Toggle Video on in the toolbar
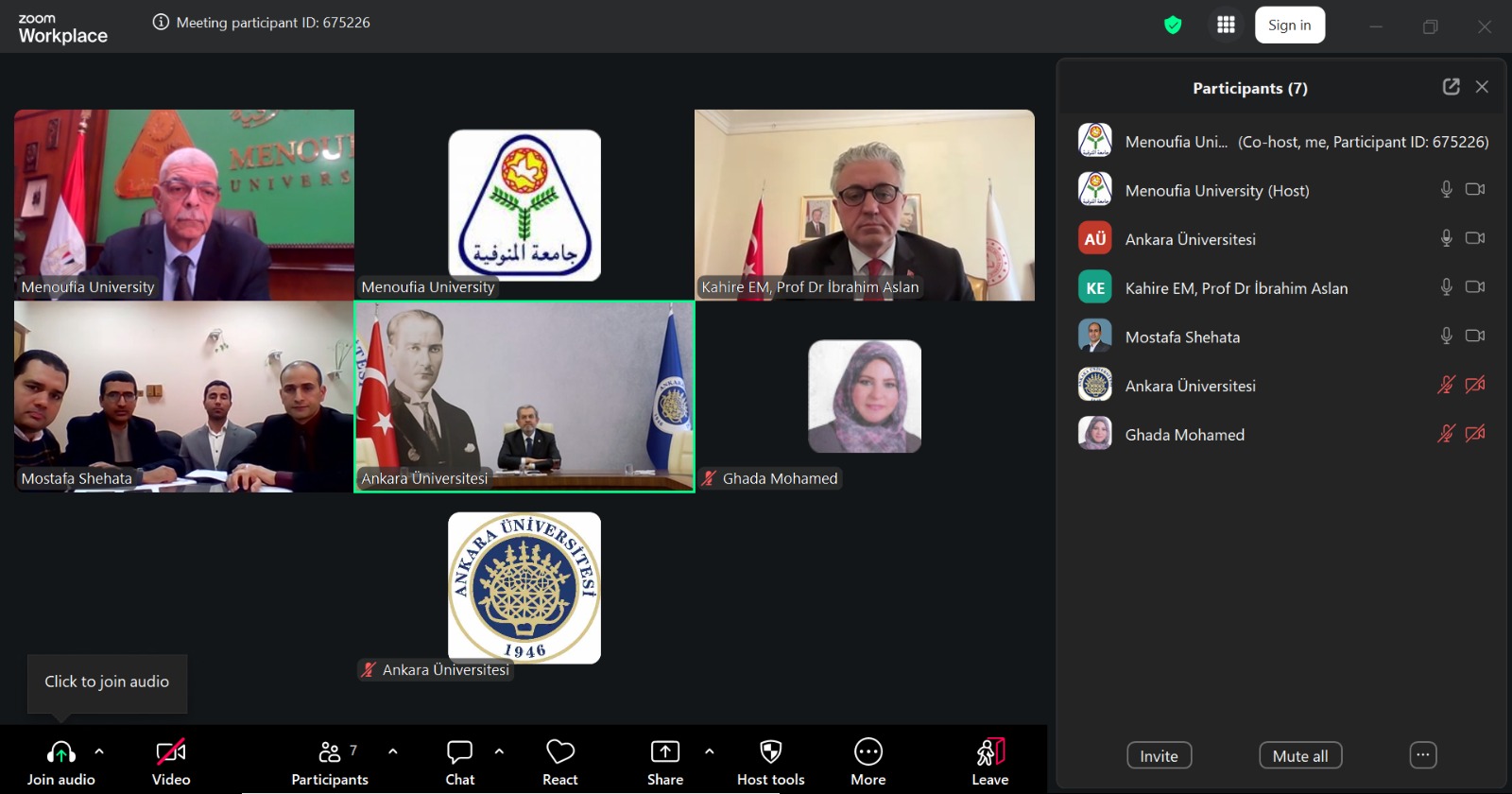 tap(171, 752)
